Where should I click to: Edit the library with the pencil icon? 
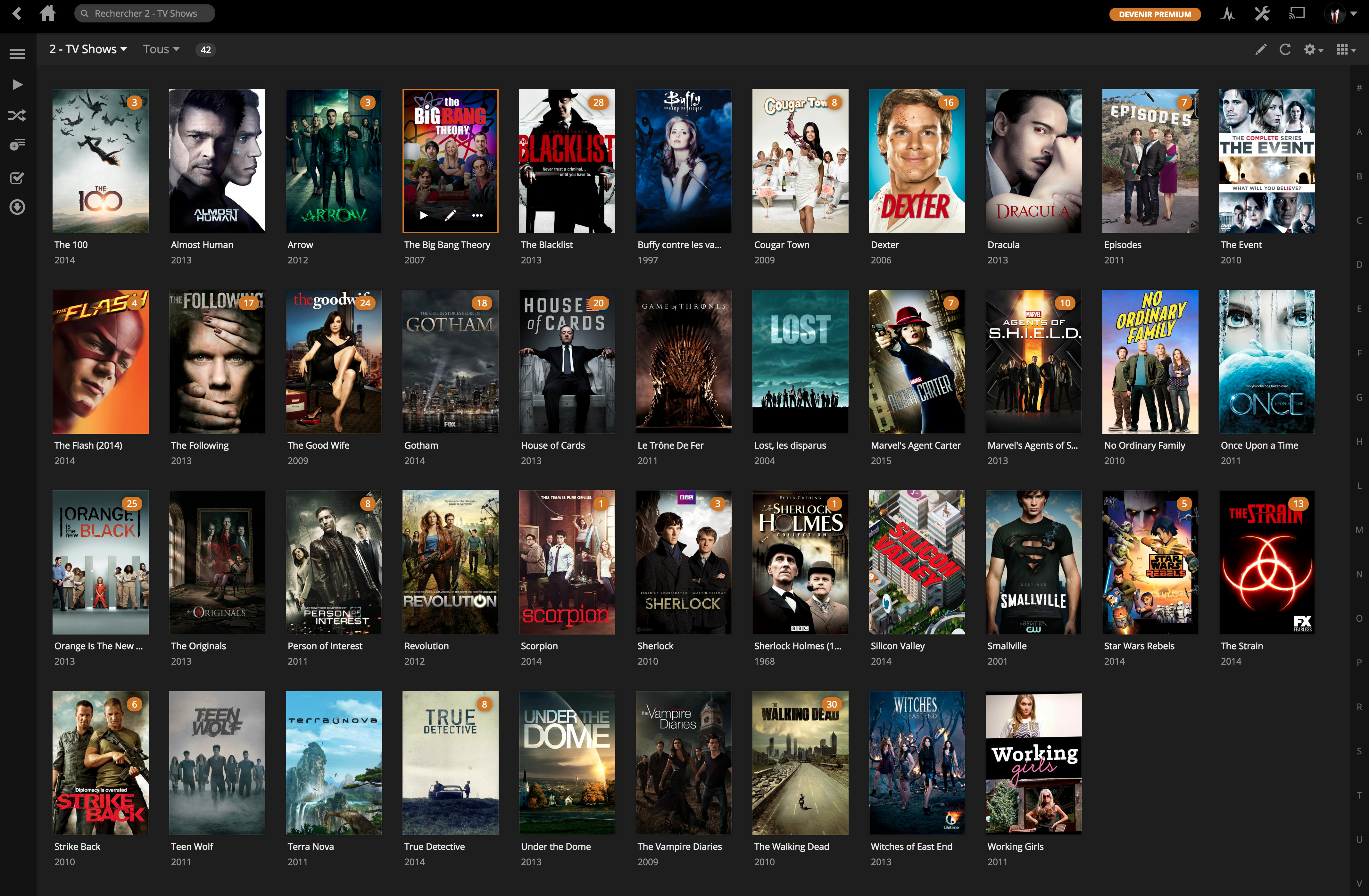pos(1260,49)
